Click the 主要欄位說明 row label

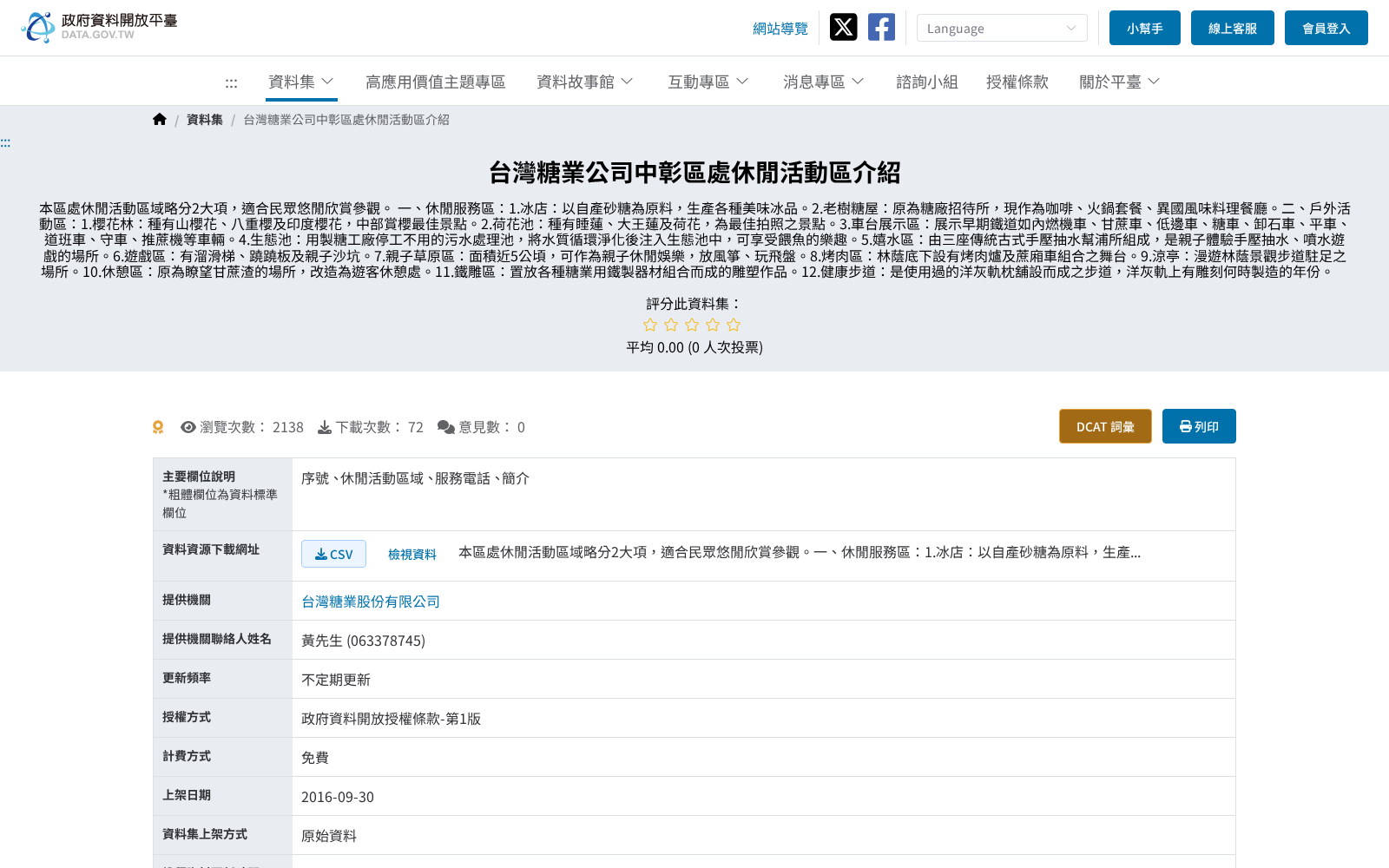pyautogui.click(x=199, y=477)
